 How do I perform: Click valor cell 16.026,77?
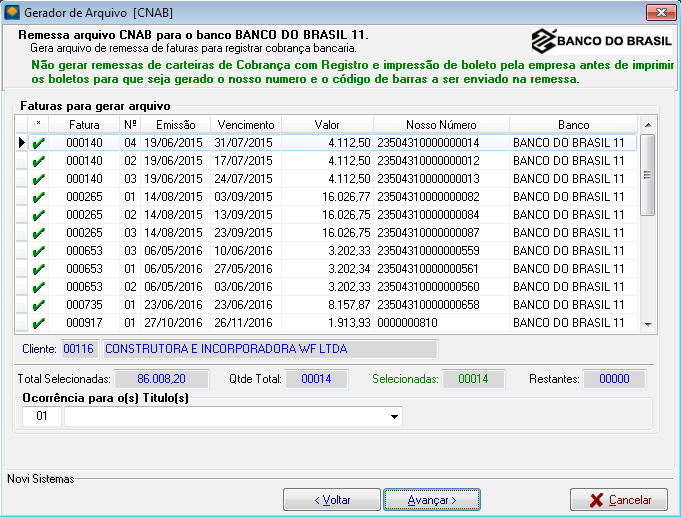[x=327, y=197]
